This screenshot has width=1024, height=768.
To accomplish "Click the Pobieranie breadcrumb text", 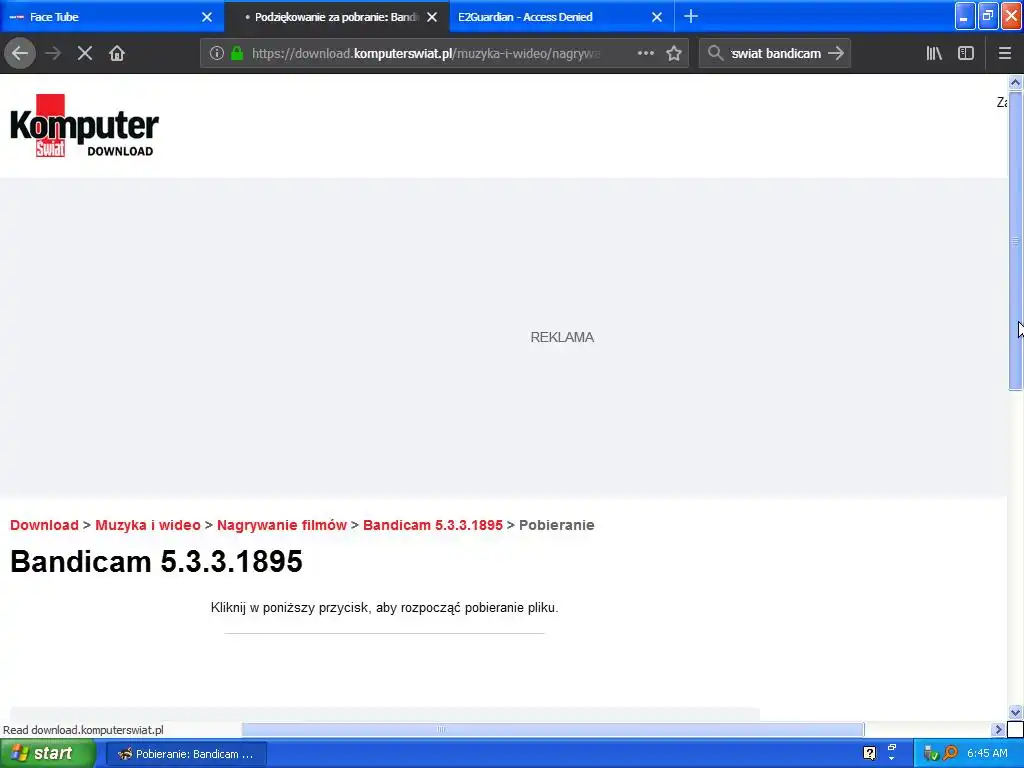I will (556, 525).
